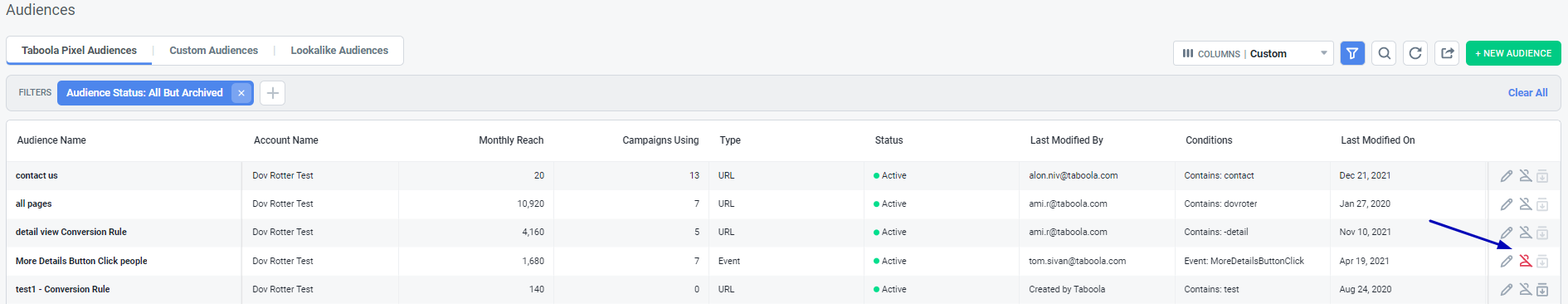Click red remove-user icon for More Details row
The height and width of the screenshot is (304, 1568).
1525,261
